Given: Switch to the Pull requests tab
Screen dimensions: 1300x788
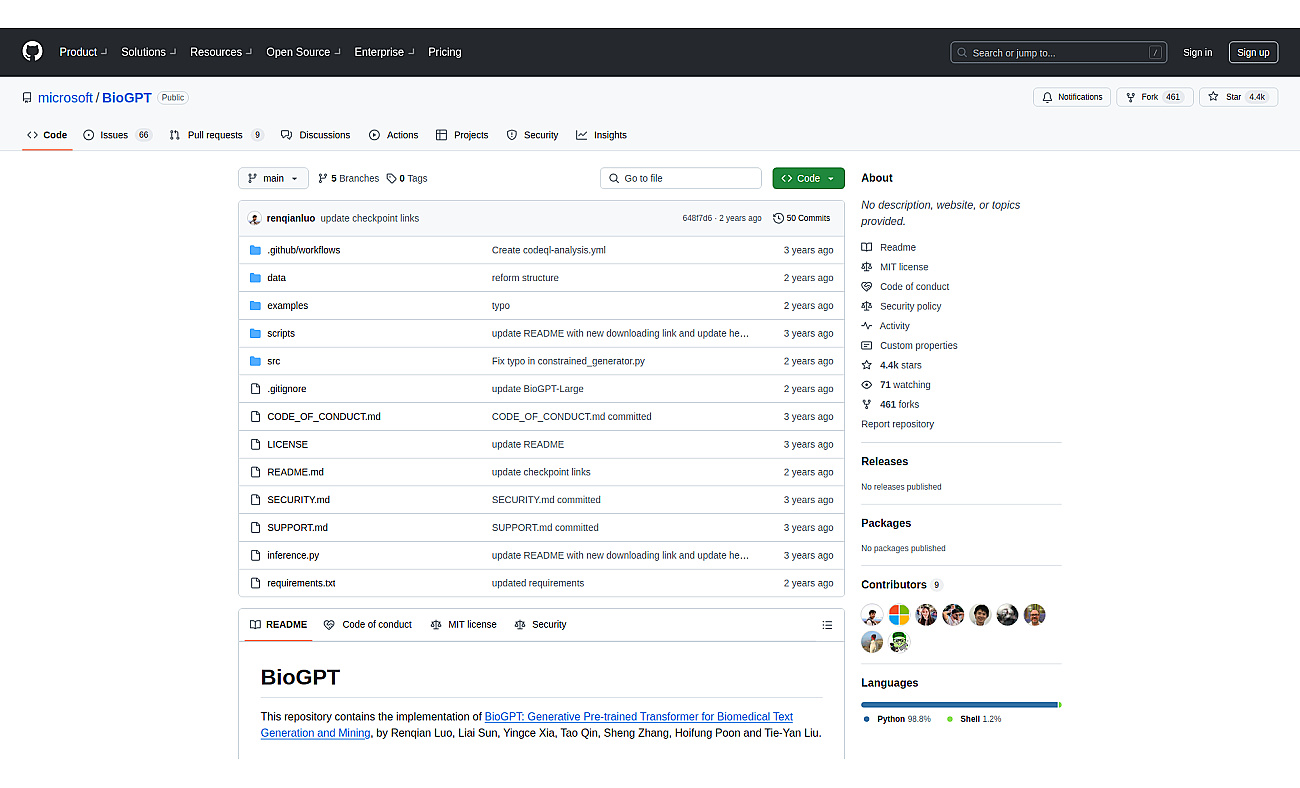Looking at the screenshot, I should tap(216, 135).
